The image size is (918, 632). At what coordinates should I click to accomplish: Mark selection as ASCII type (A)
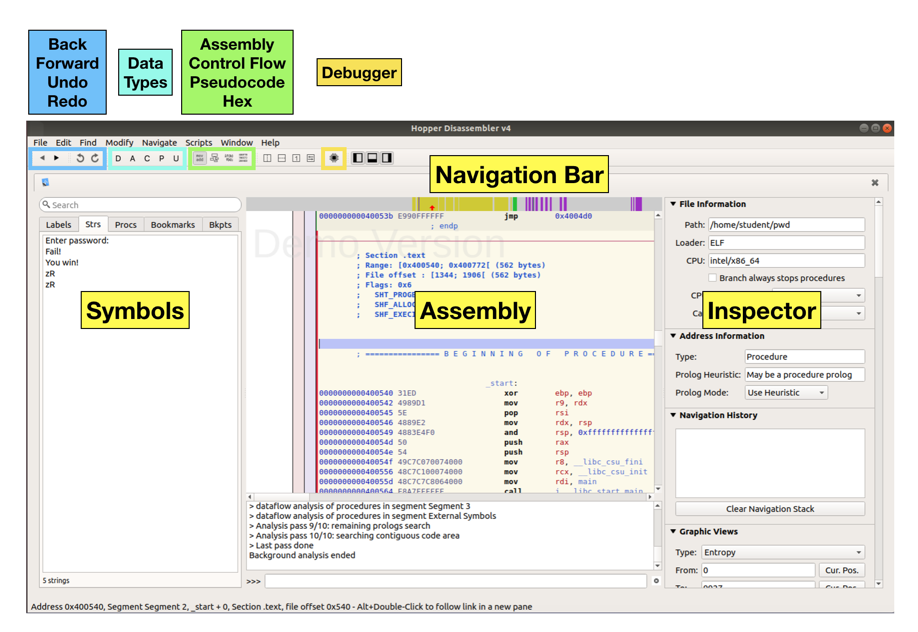pos(132,158)
